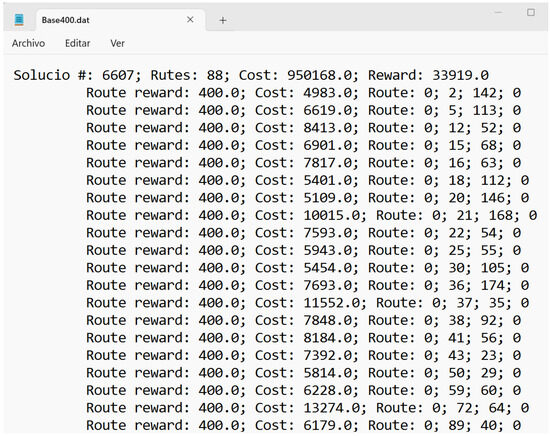
Task: Click the line with Cost 5109.0
Action: coord(308,198)
